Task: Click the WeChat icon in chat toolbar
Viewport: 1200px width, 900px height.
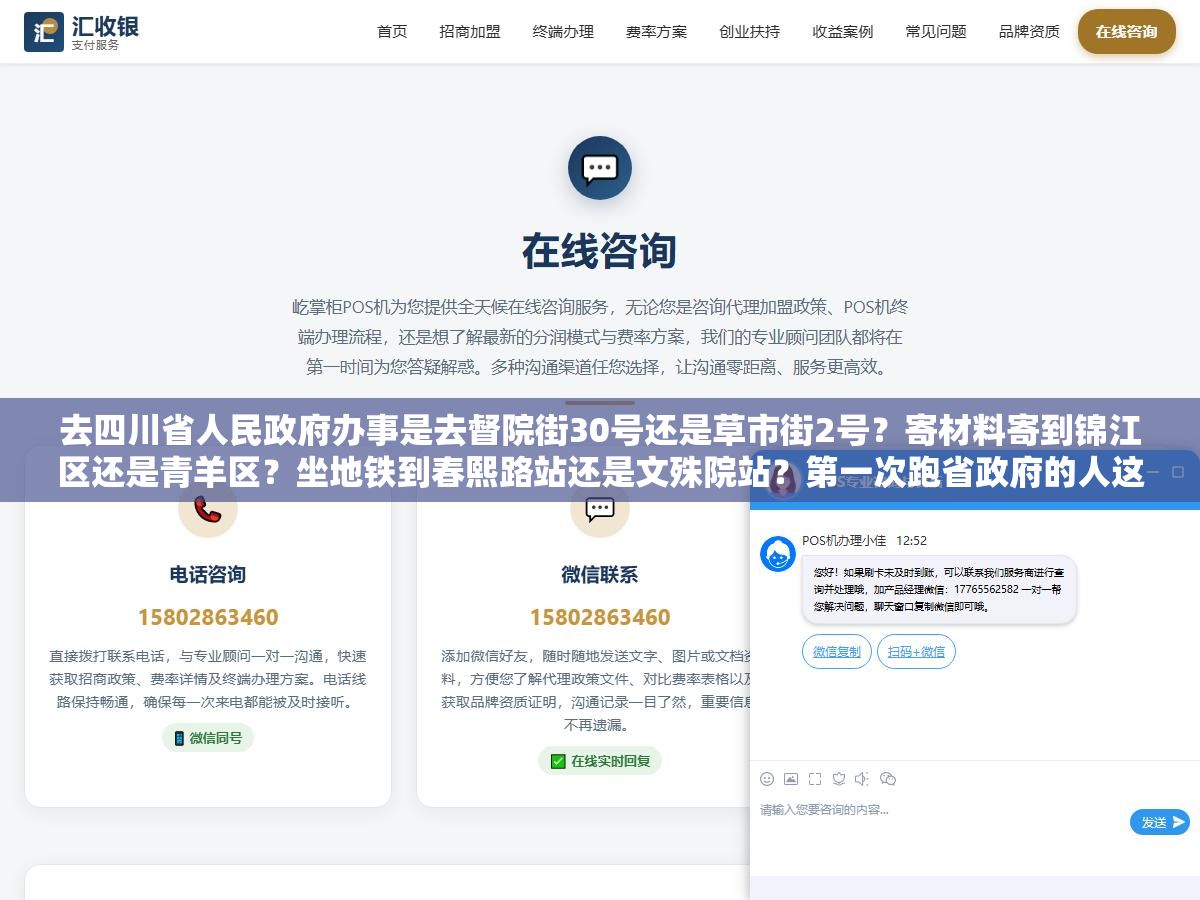Action: [x=888, y=779]
